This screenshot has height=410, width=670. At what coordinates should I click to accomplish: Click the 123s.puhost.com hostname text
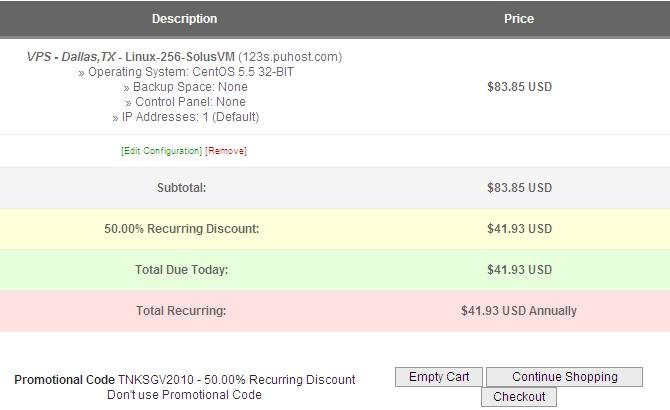coord(290,57)
